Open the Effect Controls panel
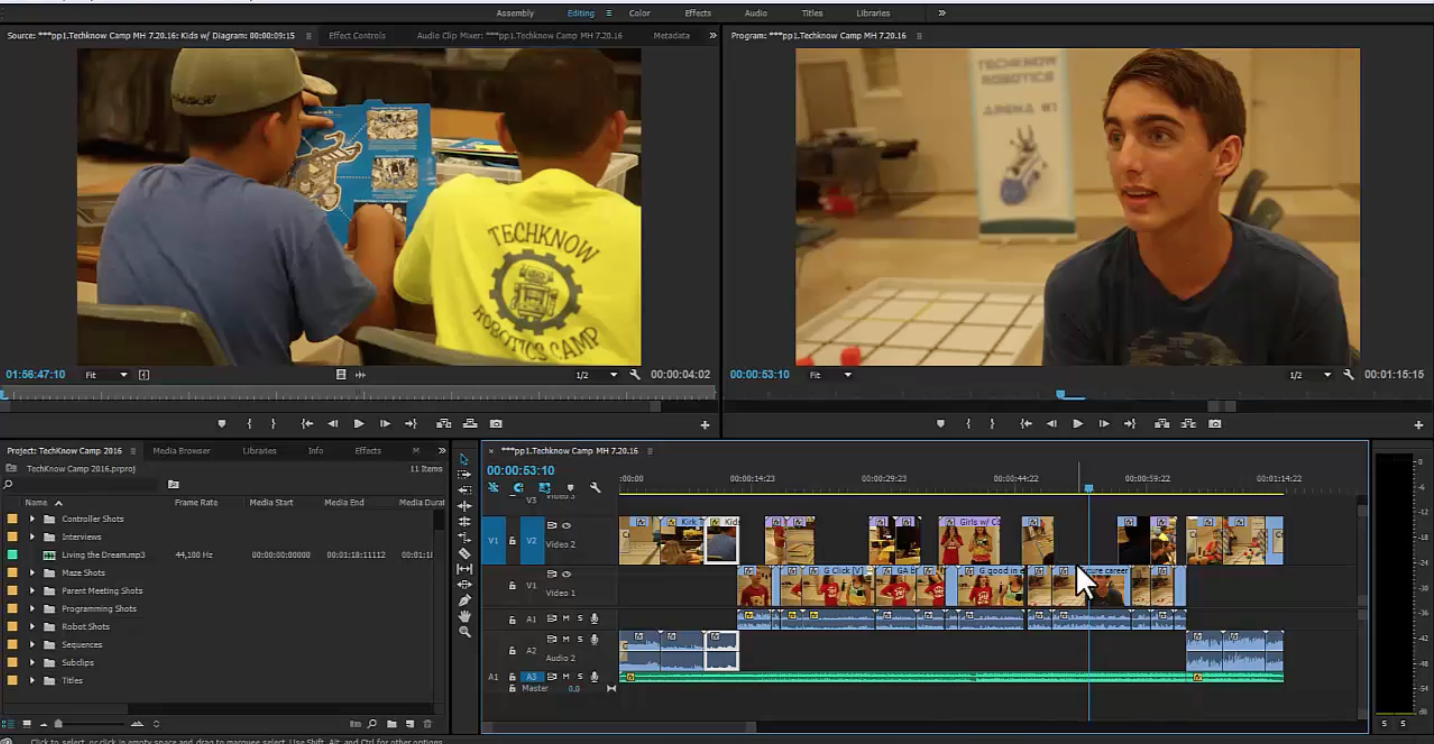The width and height of the screenshot is (1434, 744). (357, 36)
